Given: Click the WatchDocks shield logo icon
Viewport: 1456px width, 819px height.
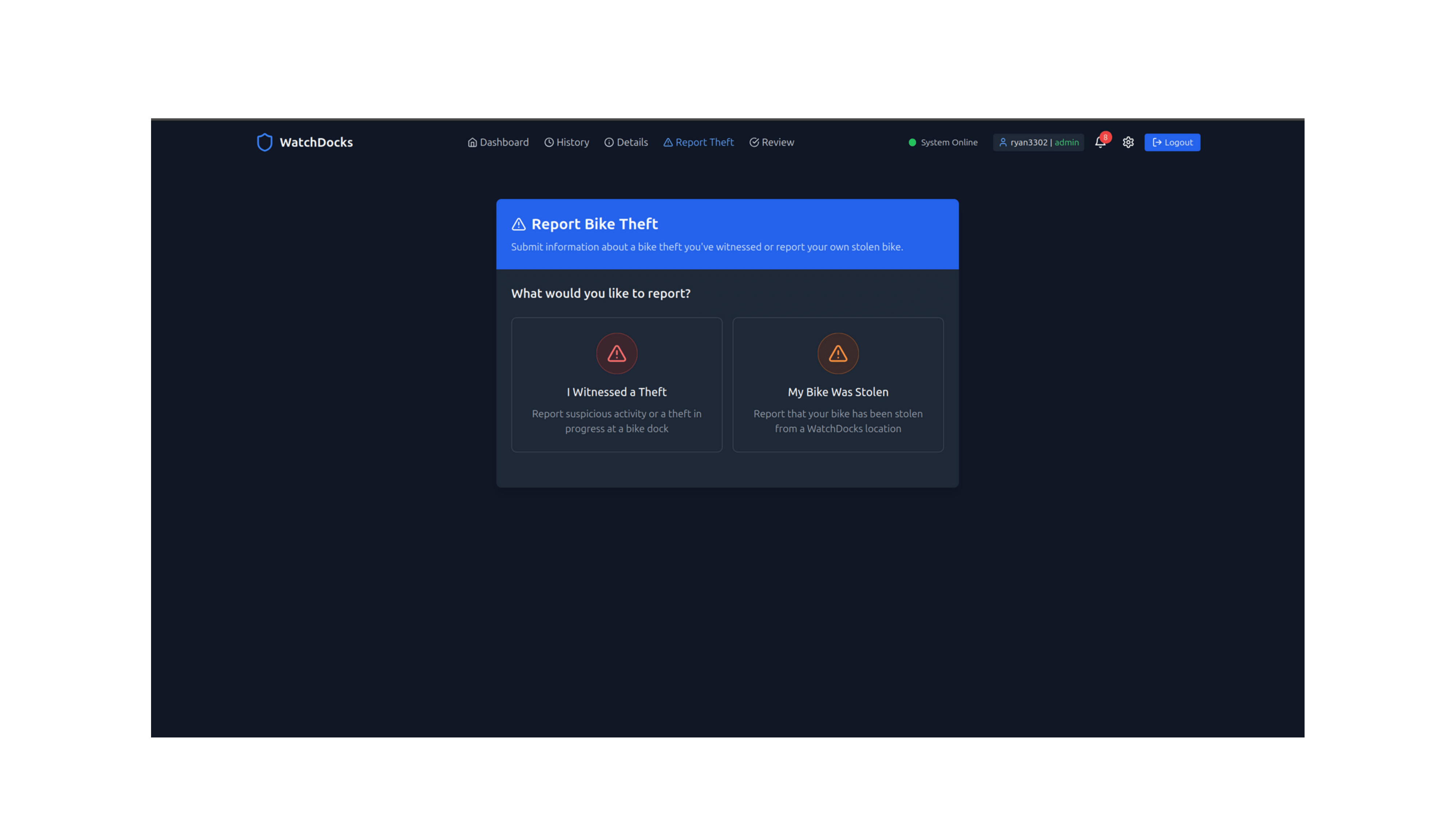Looking at the screenshot, I should click(x=265, y=142).
